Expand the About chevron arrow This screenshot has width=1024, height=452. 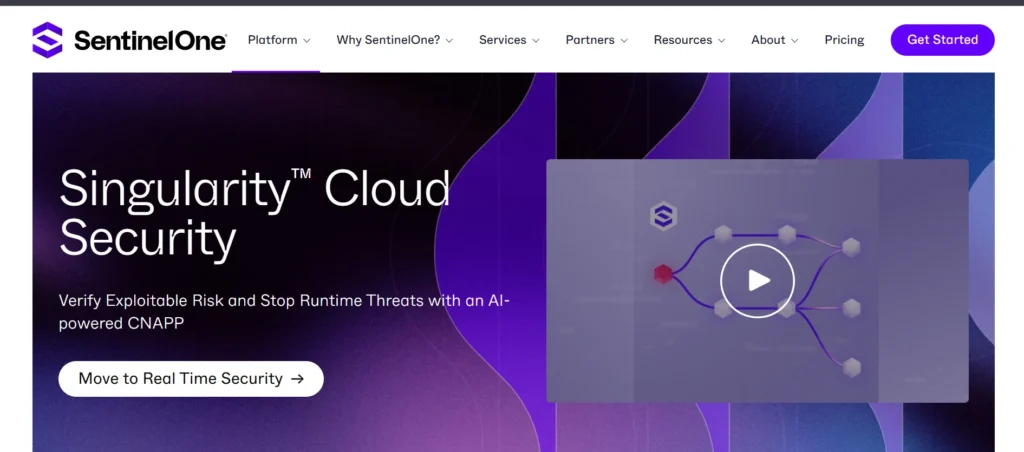(795, 40)
